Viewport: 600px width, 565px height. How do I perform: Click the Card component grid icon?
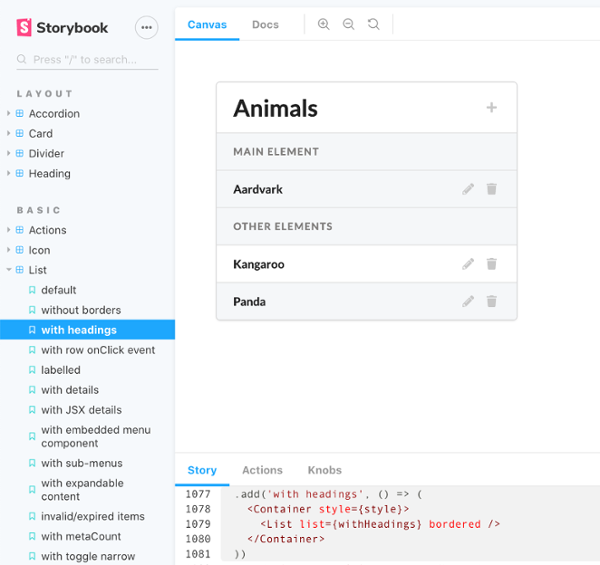[x=20, y=133]
